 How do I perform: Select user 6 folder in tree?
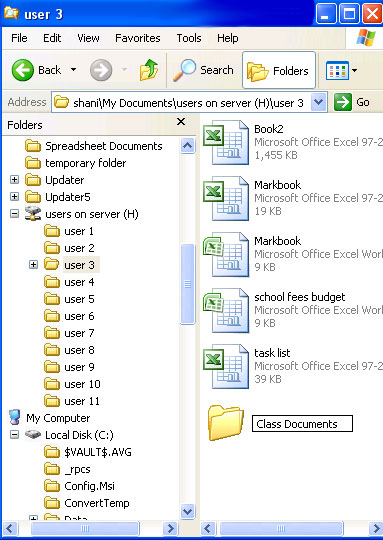coord(69,316)
